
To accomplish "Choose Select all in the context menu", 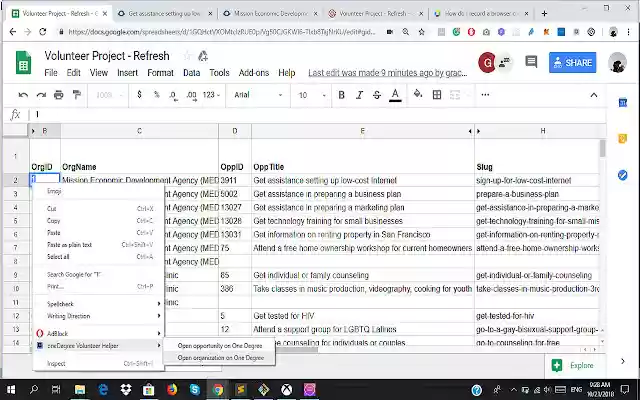I will (99, 257).
